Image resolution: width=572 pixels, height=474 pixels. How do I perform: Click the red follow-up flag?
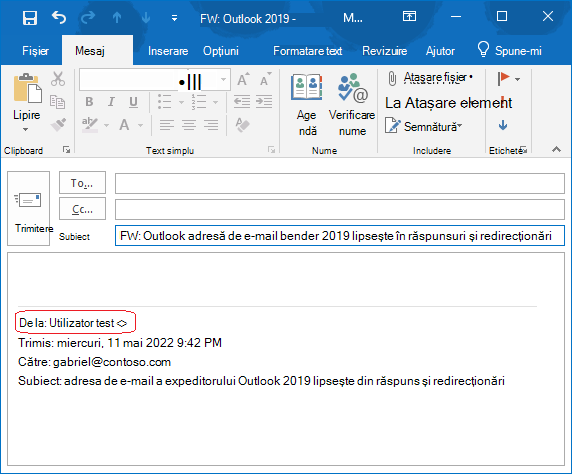pyautogui.click(x=503, y=78)
